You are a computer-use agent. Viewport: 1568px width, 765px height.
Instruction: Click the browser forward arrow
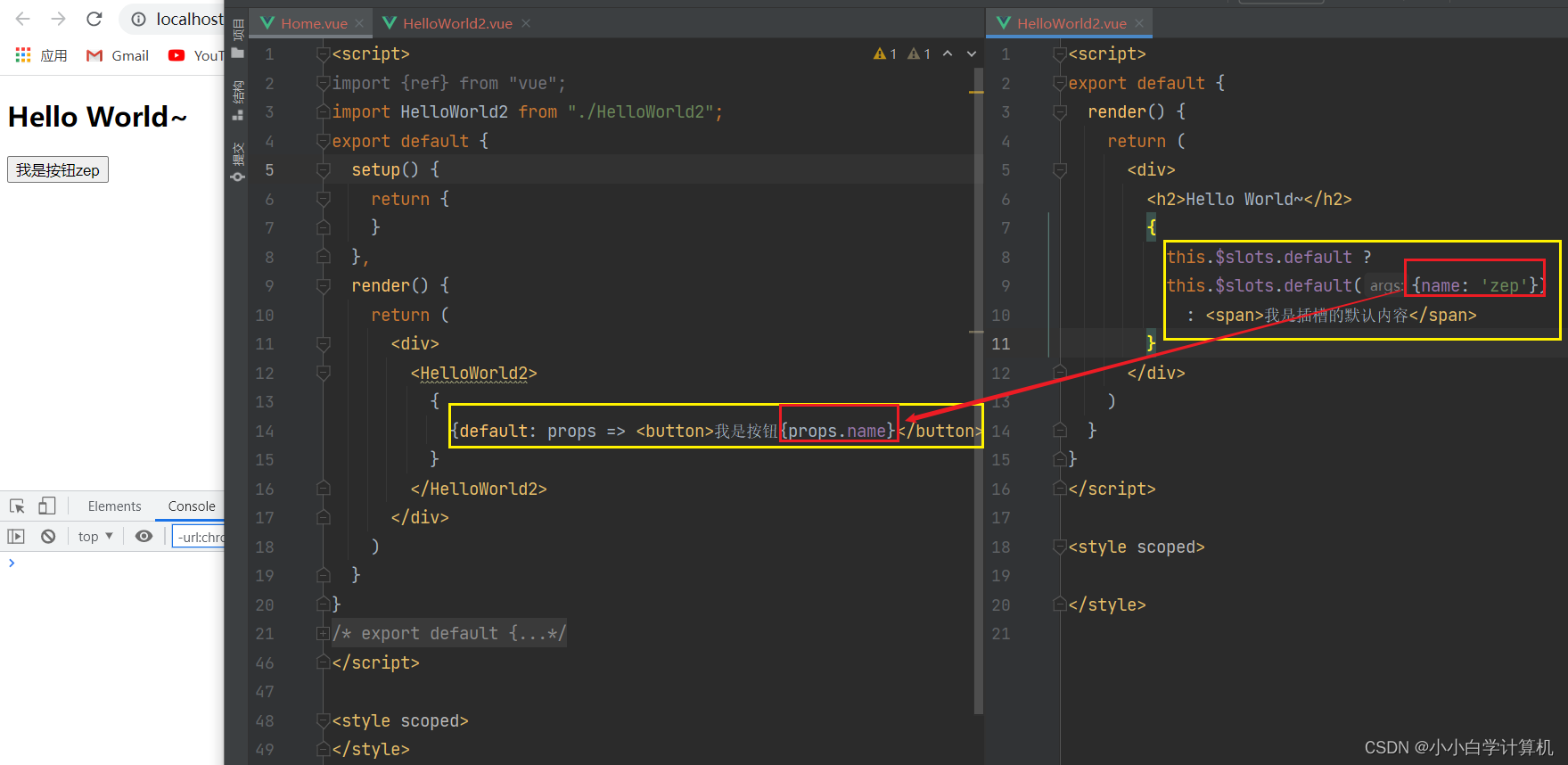[59, 19]
